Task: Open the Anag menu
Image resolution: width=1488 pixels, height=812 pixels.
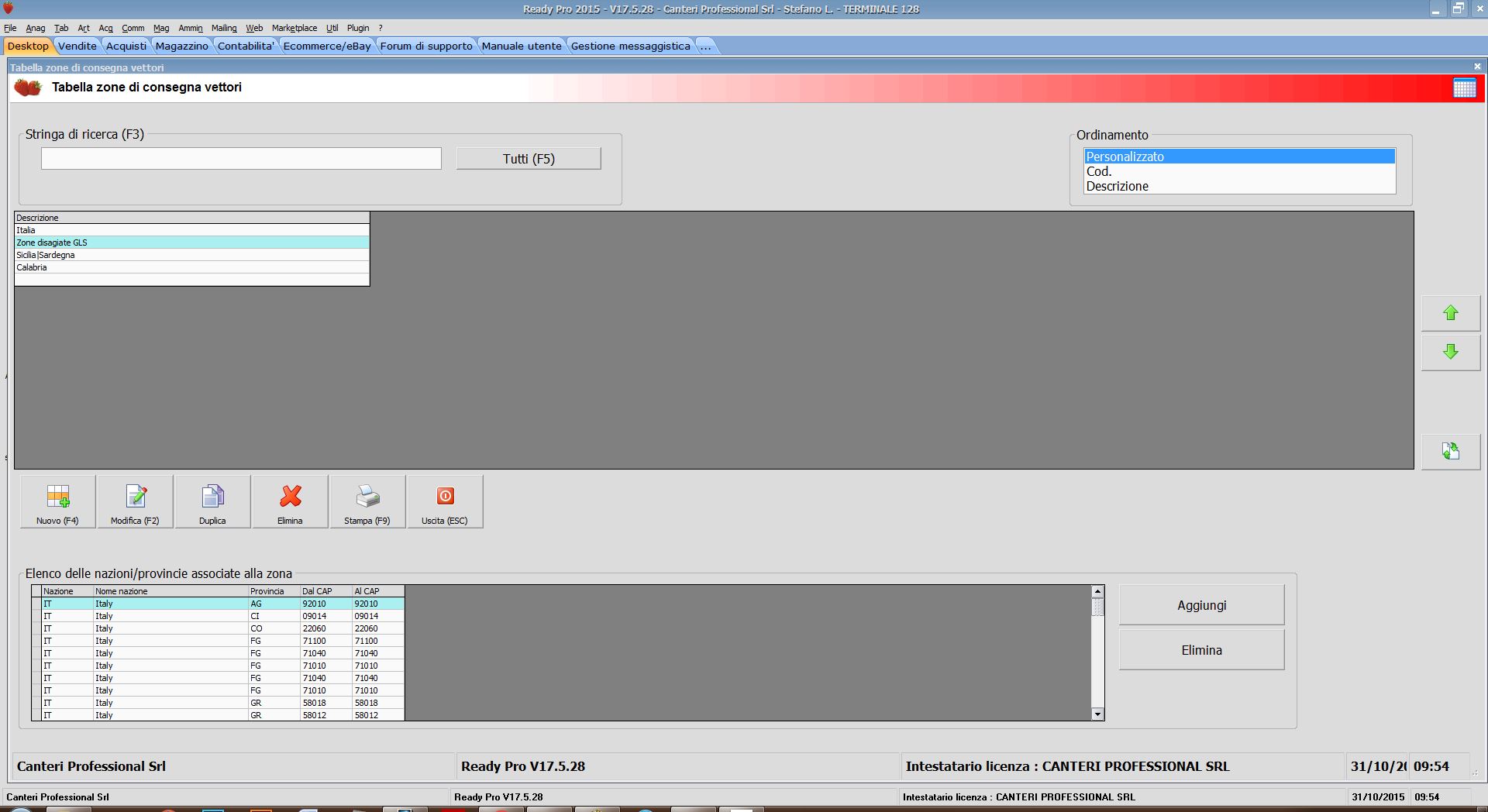Action: coord(36,28)
